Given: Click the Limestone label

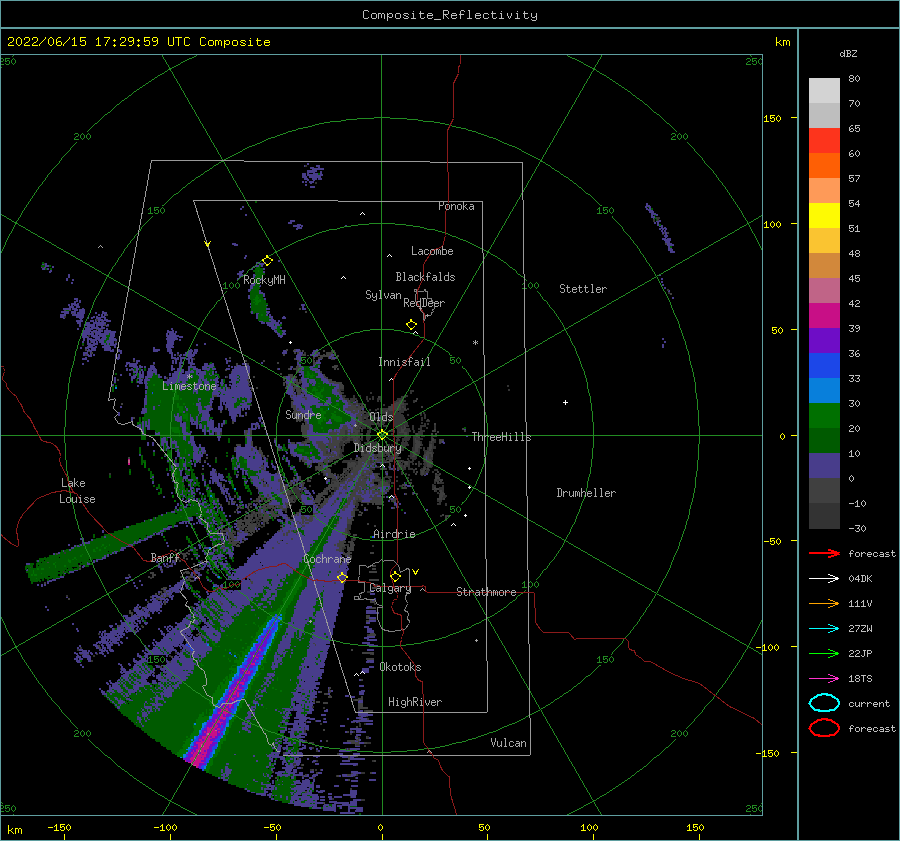Looking at the screenshot, I should pos(189,386).
